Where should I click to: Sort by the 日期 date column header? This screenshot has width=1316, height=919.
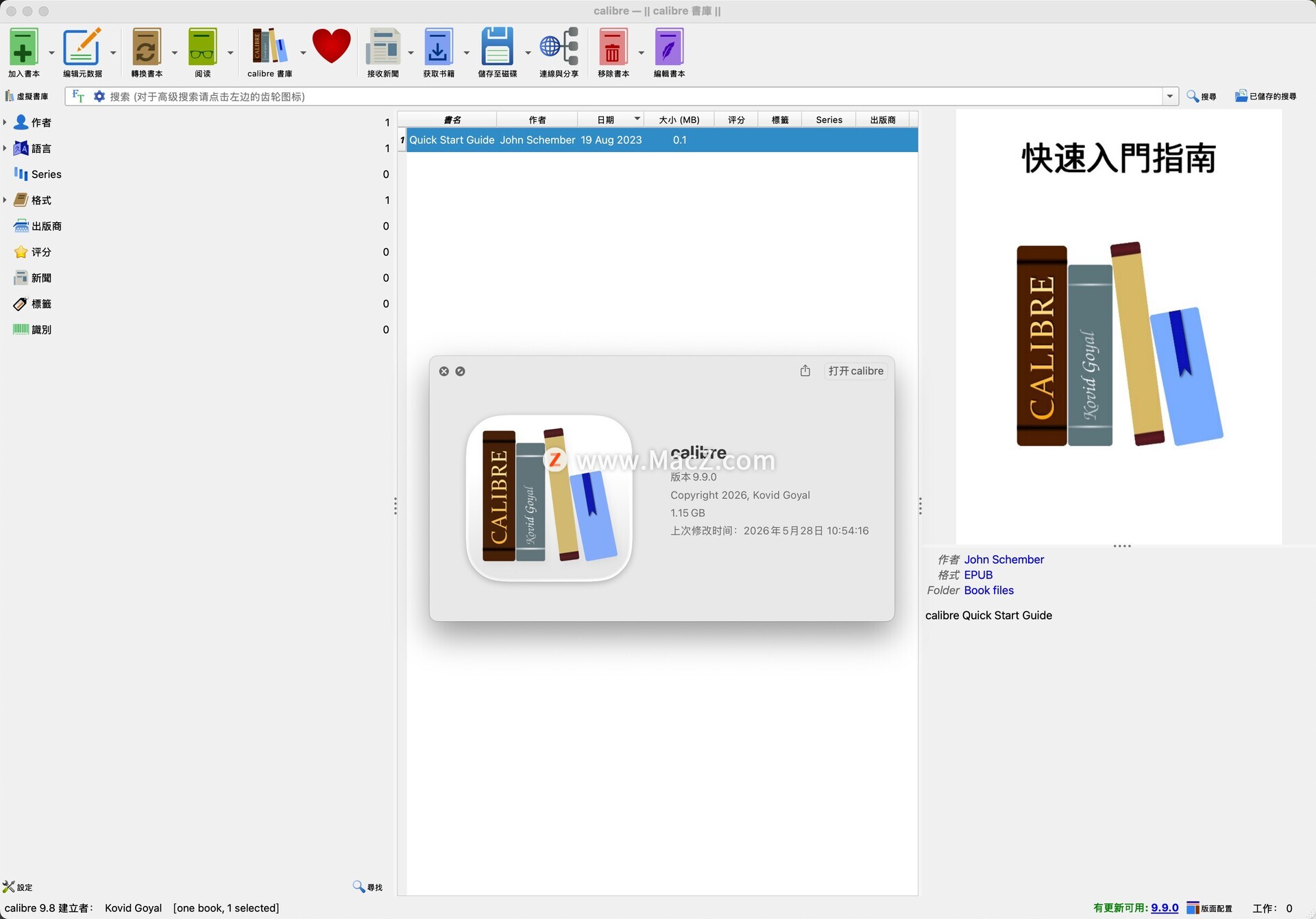click(x=610, y=120)
